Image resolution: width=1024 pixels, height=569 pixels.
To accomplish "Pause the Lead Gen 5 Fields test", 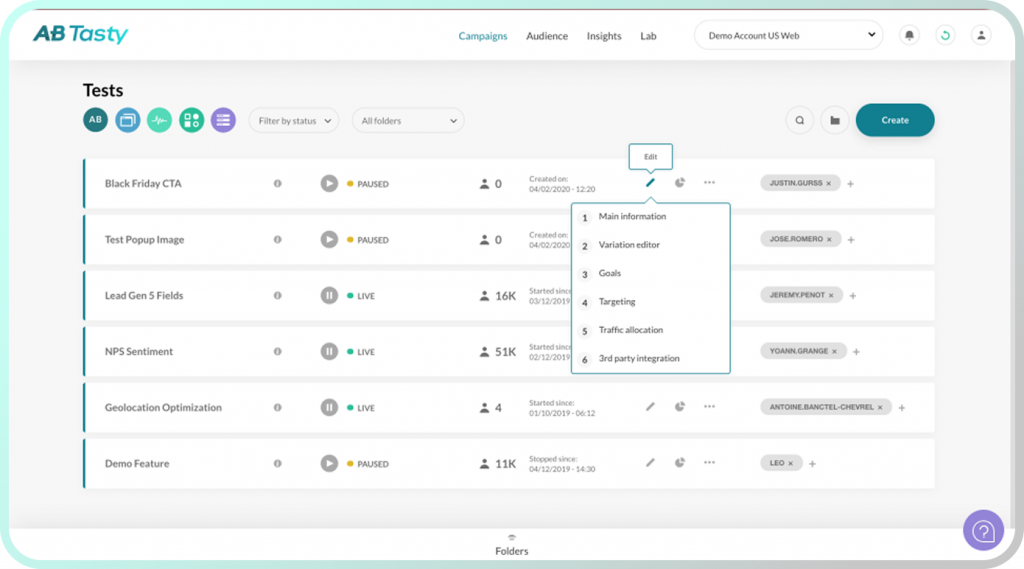I will click(329, 296).
